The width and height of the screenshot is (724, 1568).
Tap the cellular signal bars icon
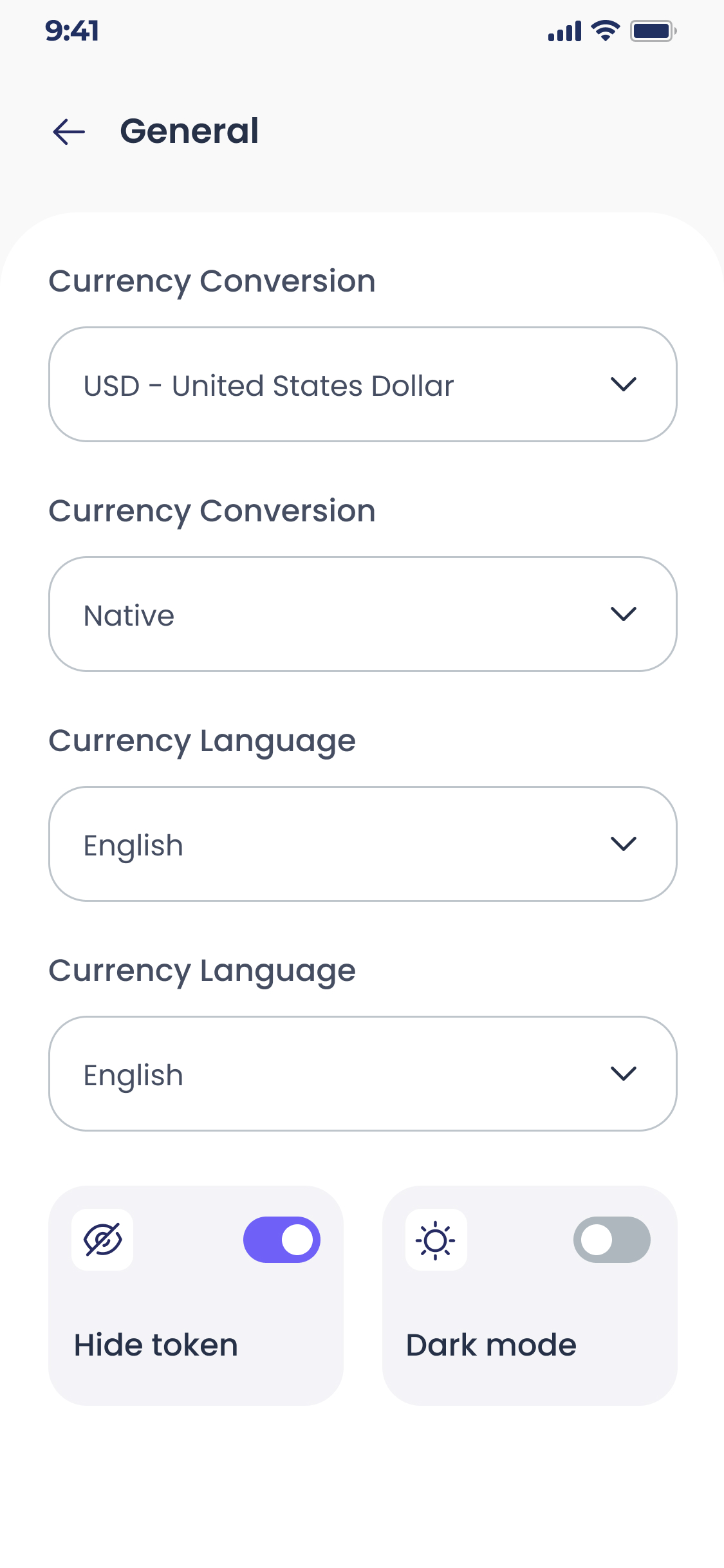click(x=564, y=31)
